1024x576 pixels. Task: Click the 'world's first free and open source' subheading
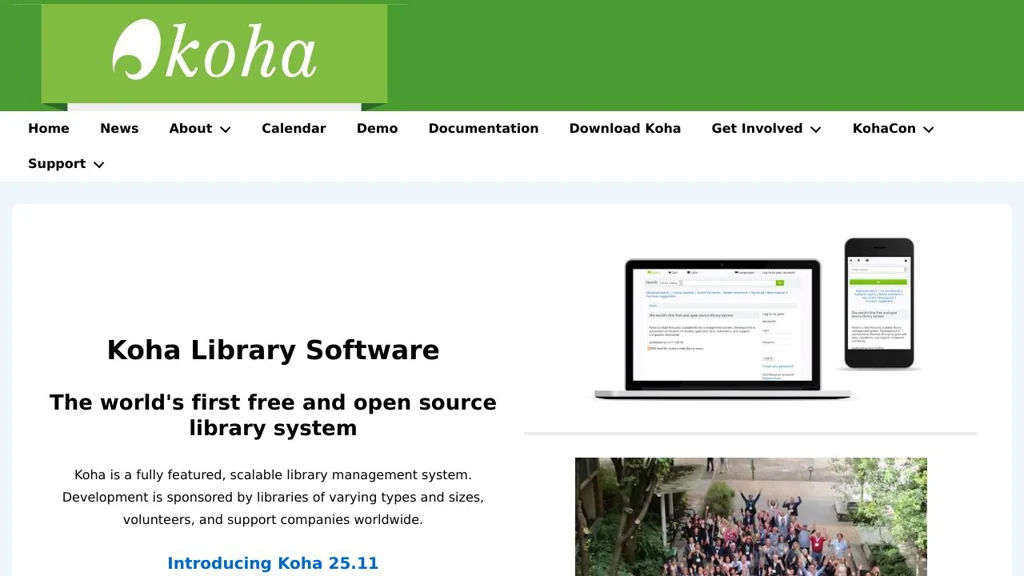(x=273, y=415)
